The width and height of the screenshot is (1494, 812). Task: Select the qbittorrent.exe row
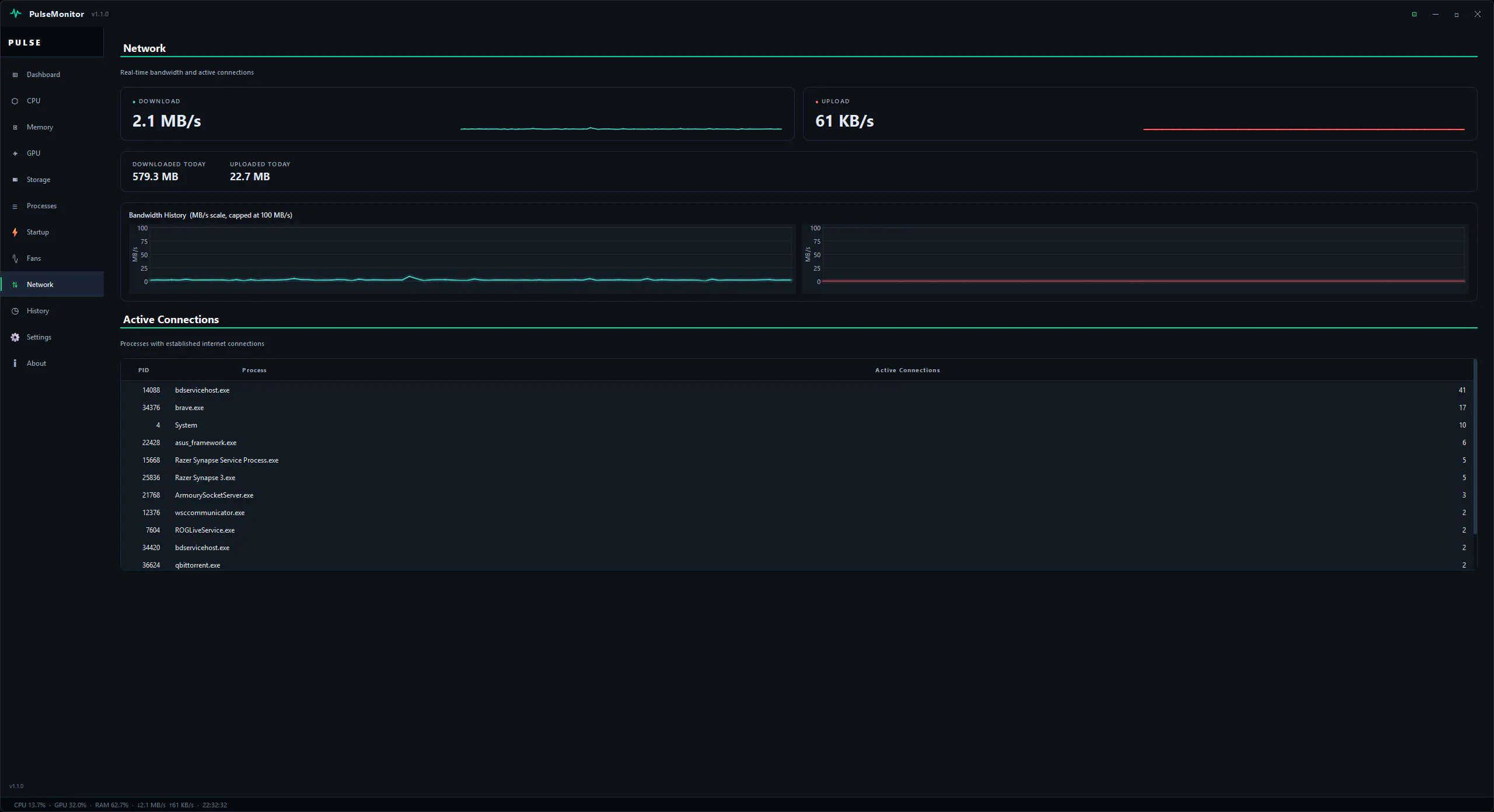[797, 564]
